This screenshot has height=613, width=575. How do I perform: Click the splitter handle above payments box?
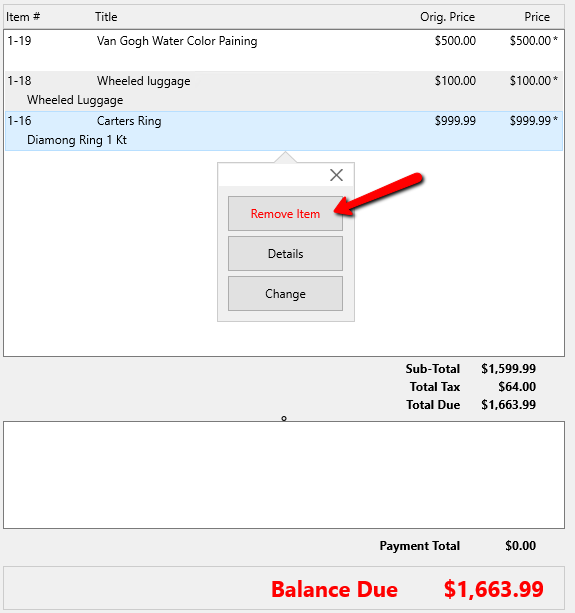(x=284, y=418)
